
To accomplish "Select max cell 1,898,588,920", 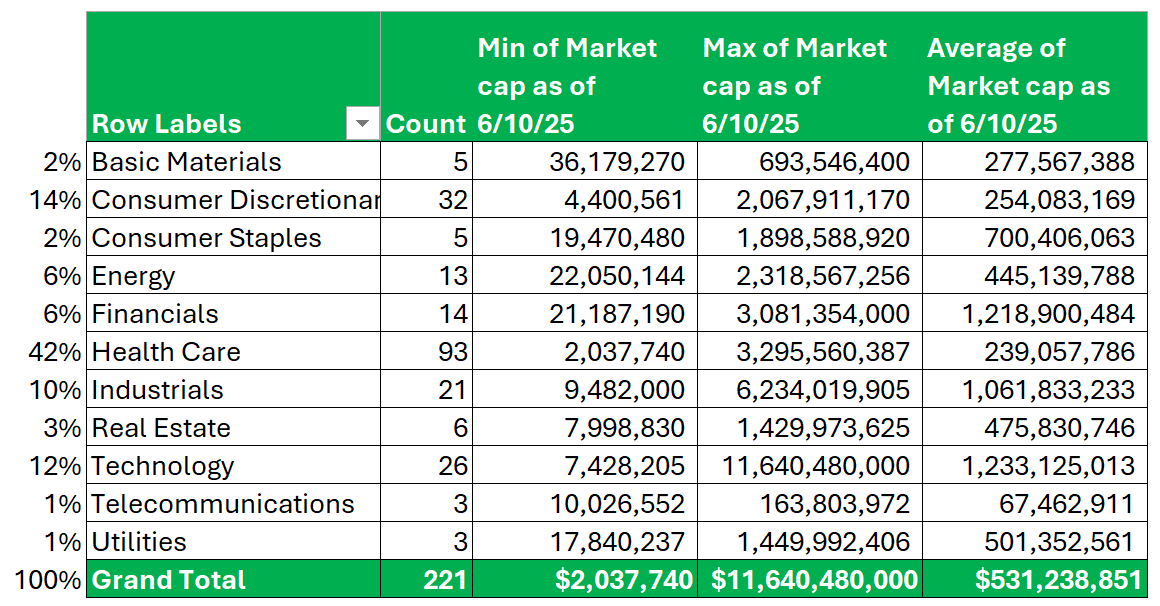I will (x=809, y=237).
